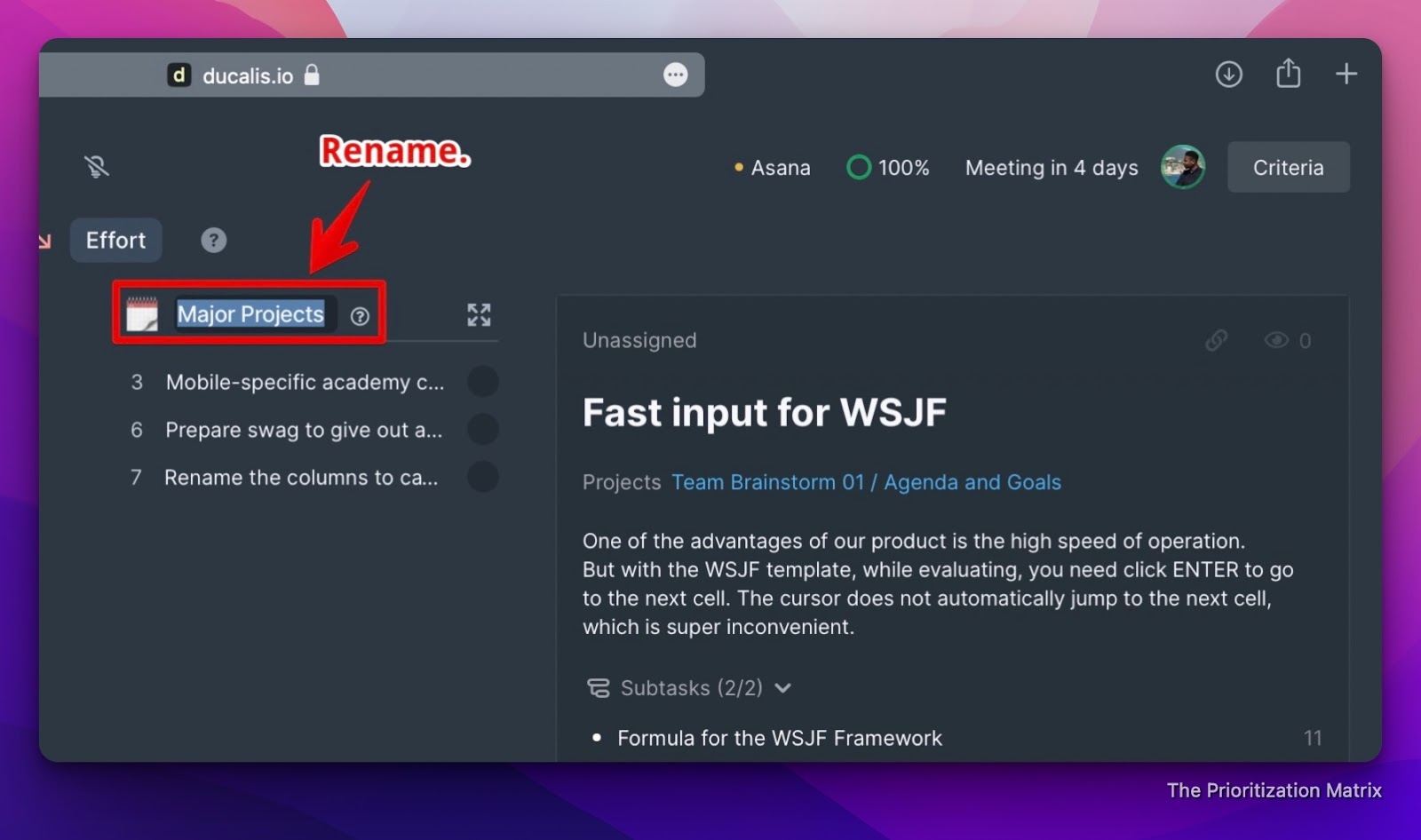Toggle circle beside Prepare swag item

point(483,430)
